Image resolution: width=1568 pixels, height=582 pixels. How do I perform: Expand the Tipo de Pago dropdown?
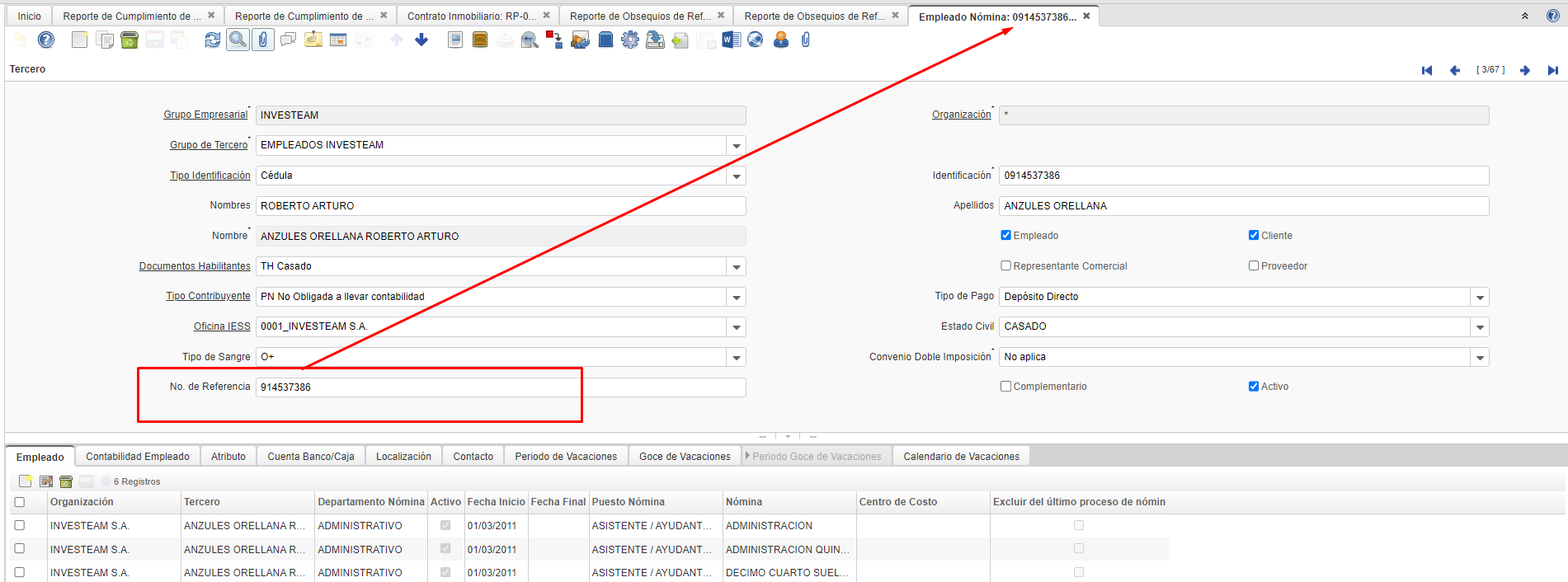(1480, 297)
